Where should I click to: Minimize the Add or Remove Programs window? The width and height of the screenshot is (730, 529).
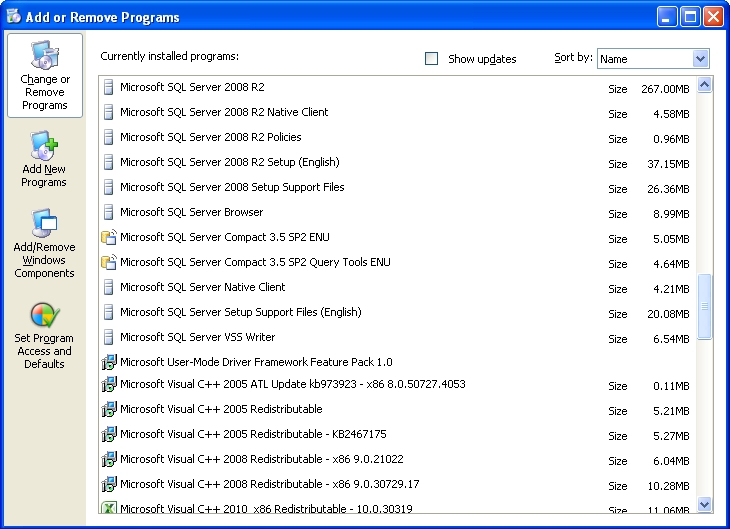667,17
